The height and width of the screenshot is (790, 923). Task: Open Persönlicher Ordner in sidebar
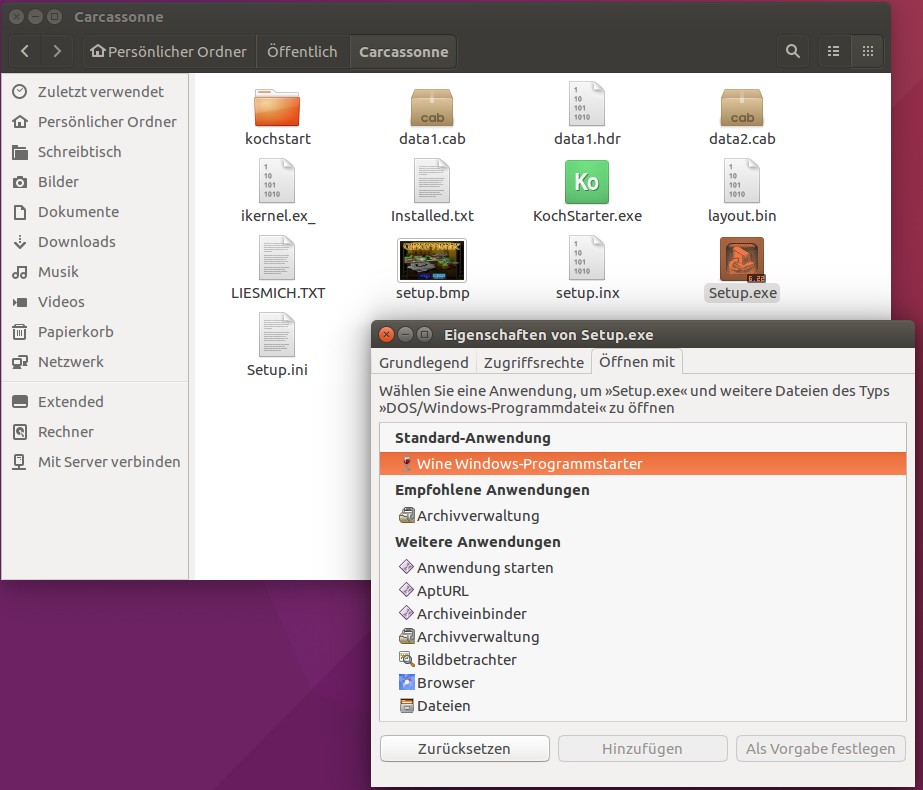(x=95, y=122)
